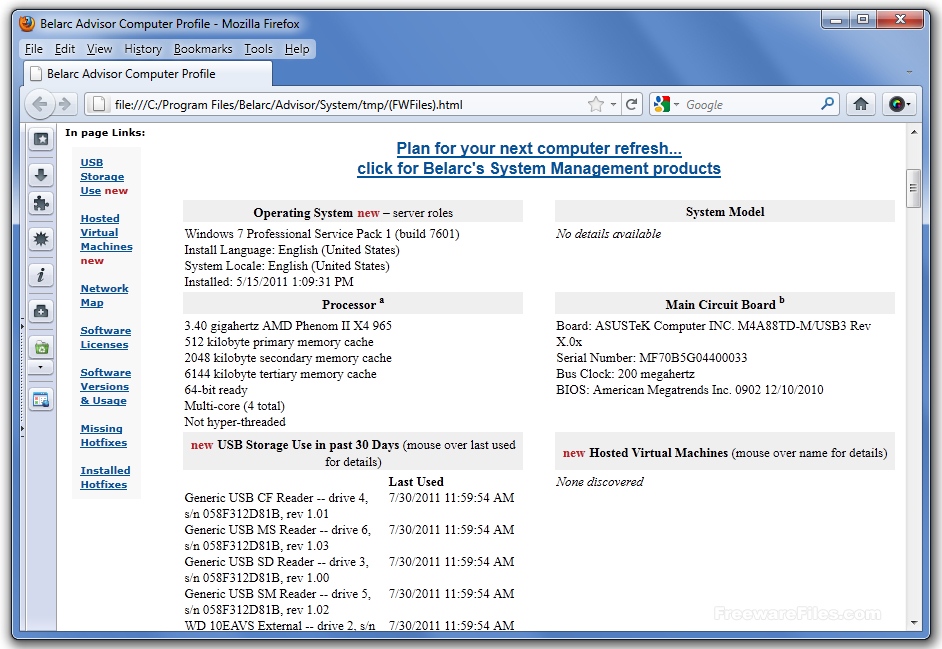Screen dimensions: 942x649
Task: Open dropdown below the recycle folder icon
Action: (x=41, y=367)
